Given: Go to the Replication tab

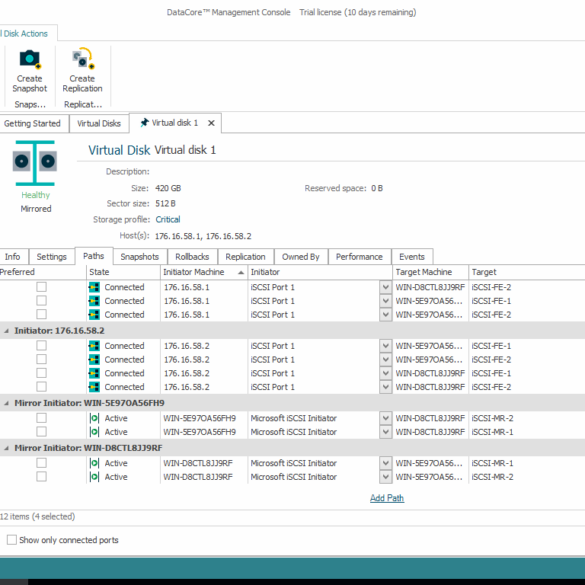Looking at the screenshot, I should point(245,257).
